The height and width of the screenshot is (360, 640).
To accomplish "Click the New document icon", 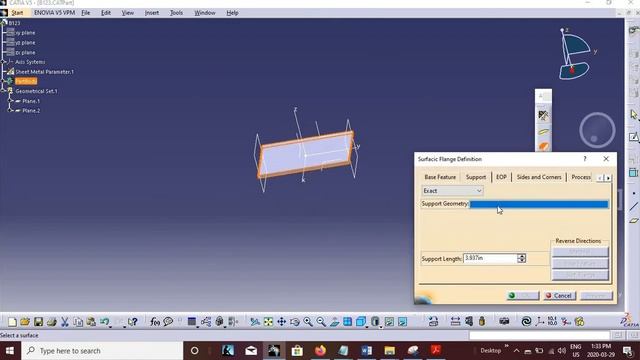I will point(12,322).
